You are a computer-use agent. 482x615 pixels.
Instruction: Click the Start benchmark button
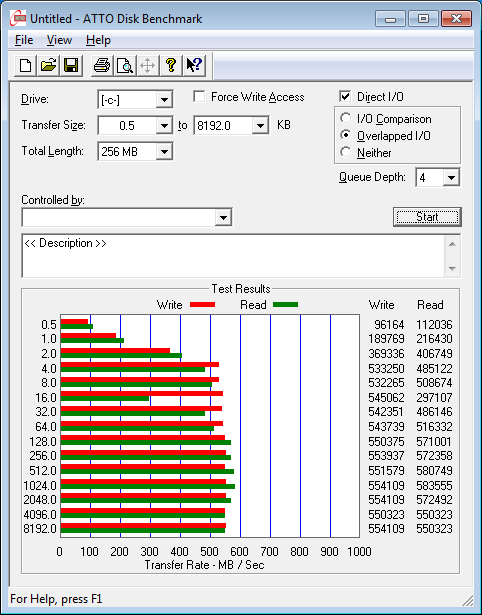(427, 217)
